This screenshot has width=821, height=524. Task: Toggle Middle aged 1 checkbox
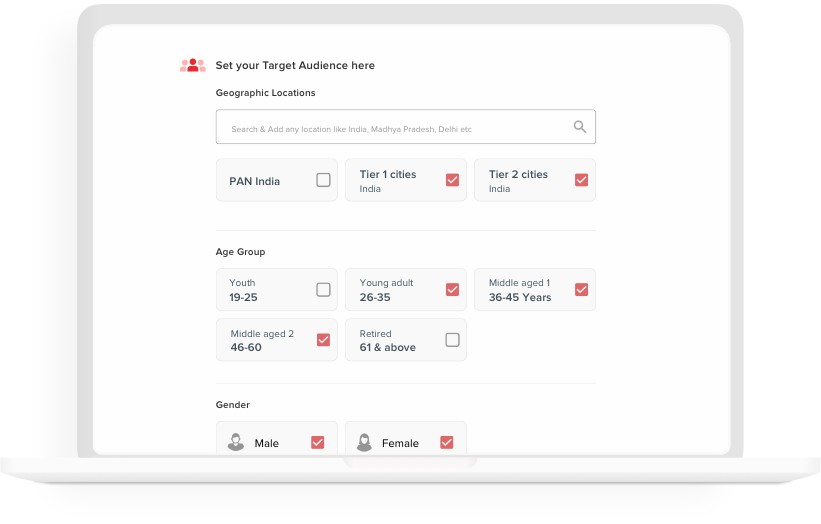click(581, 289)
